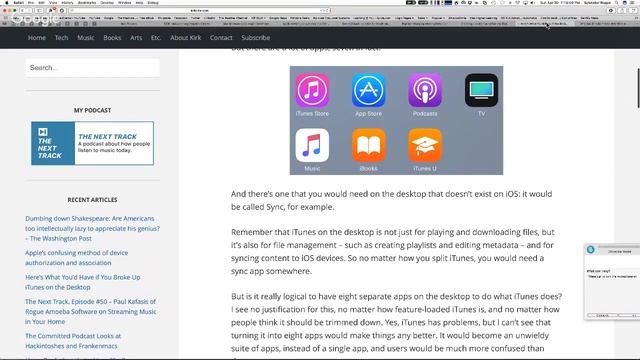Screen dimensions: 640x360
Task: Click into the Search field in sidebar
Action: pyautogui.click(x=93, y=68)
